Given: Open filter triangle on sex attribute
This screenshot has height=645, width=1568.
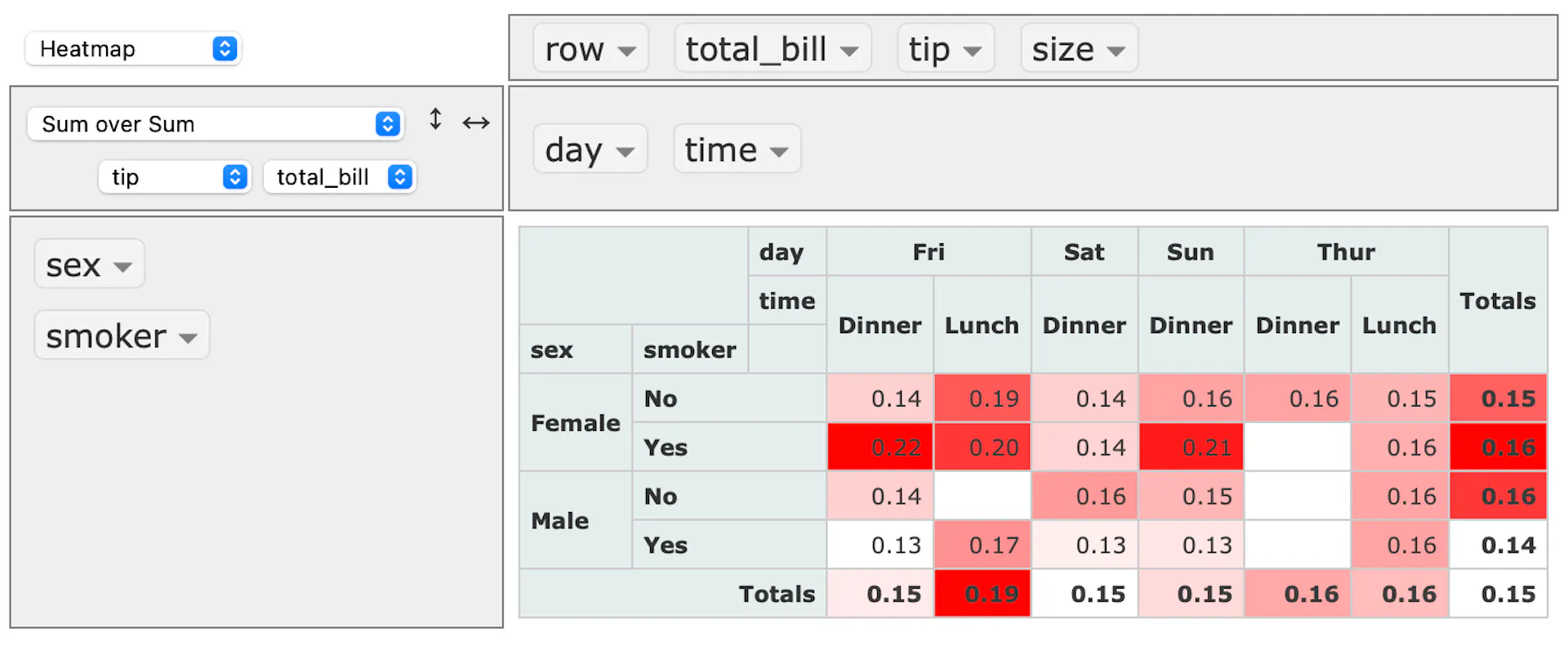Looking at the screenshot, I should point(122,267).
